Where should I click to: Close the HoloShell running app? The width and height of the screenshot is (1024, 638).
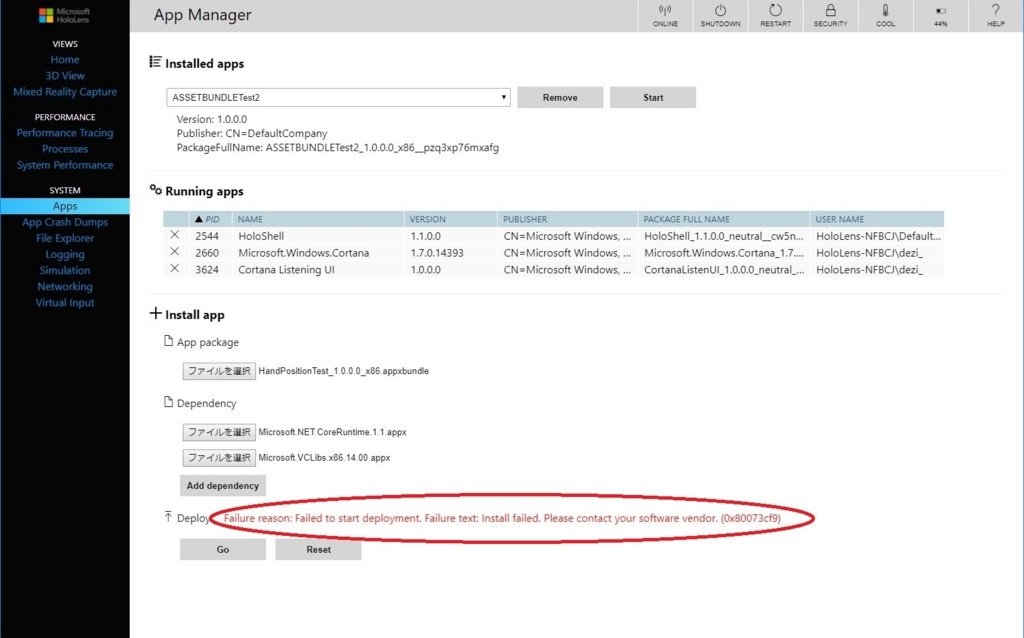click(174, 235)
